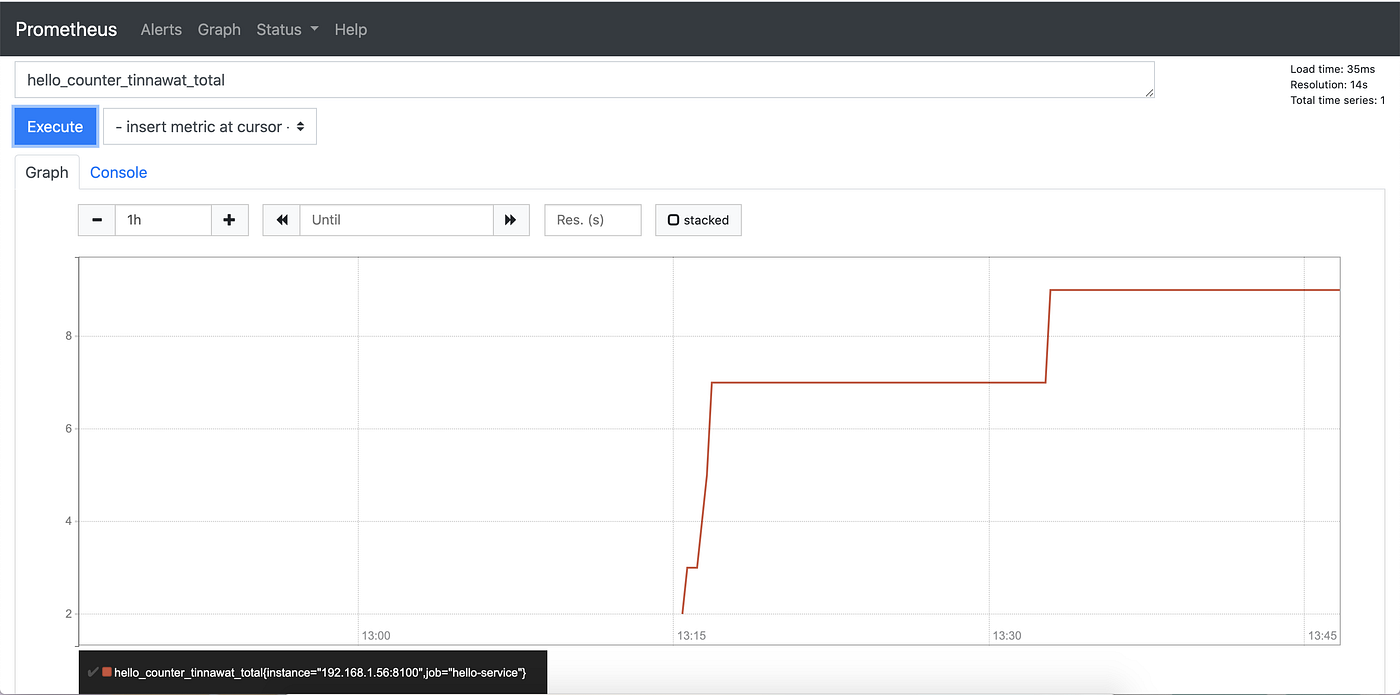Open the Alerts page from the navbar
The width and height of the screenshot is (1400, 695).
tap(161, 29)
